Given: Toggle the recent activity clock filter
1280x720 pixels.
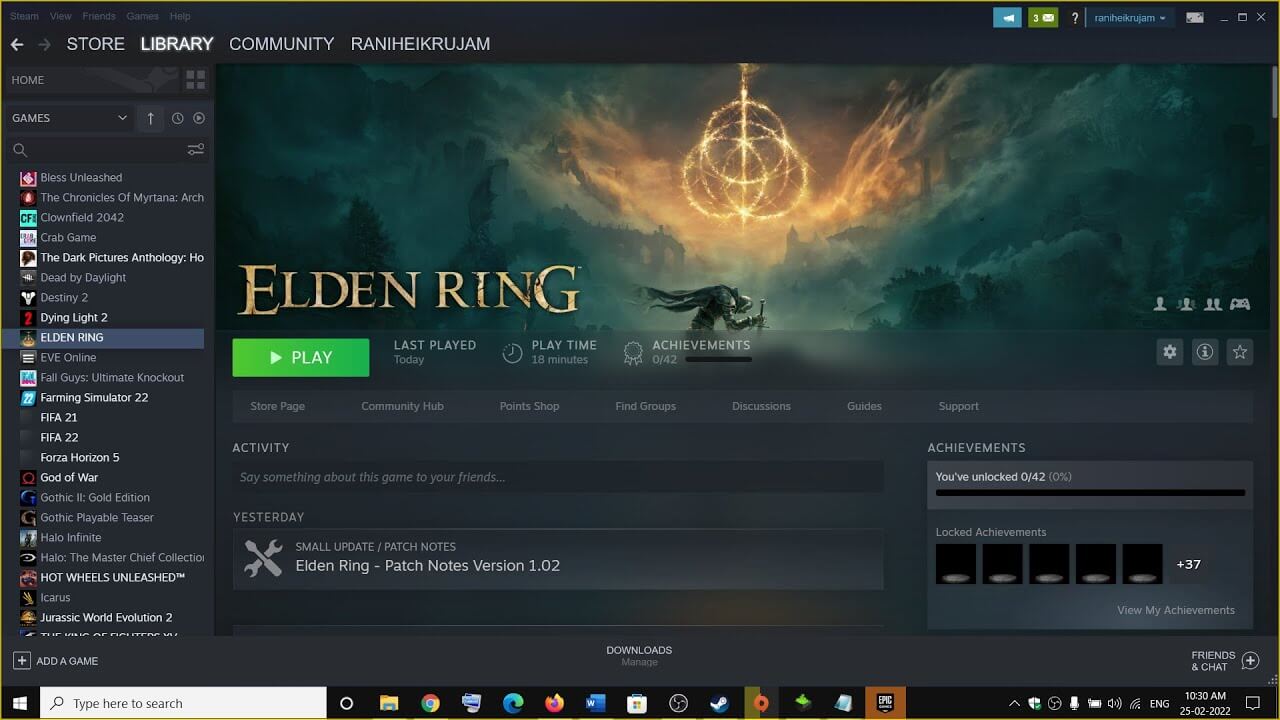Looking at the screenshot, I should click(x=177, y=118).
